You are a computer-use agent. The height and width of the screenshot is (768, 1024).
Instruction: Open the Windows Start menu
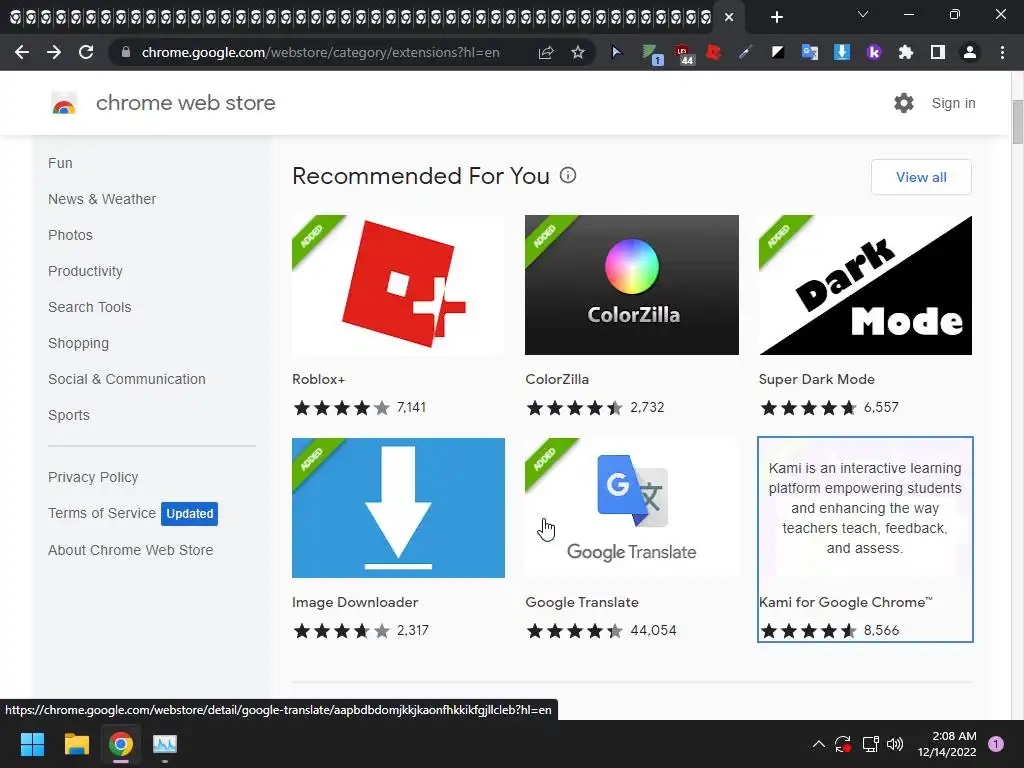click(32, 744)
